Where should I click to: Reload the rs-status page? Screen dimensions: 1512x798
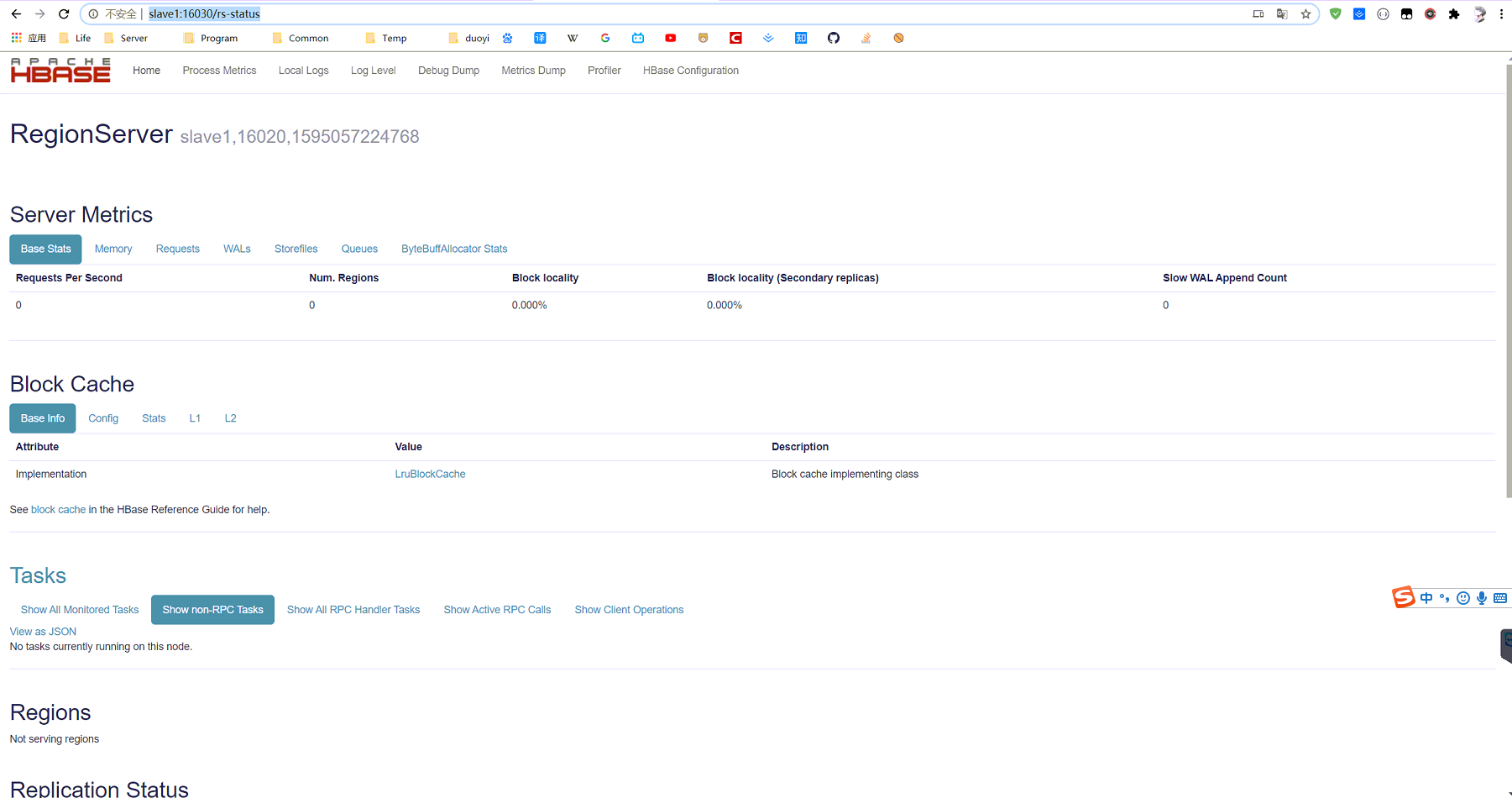coord(64,13)
